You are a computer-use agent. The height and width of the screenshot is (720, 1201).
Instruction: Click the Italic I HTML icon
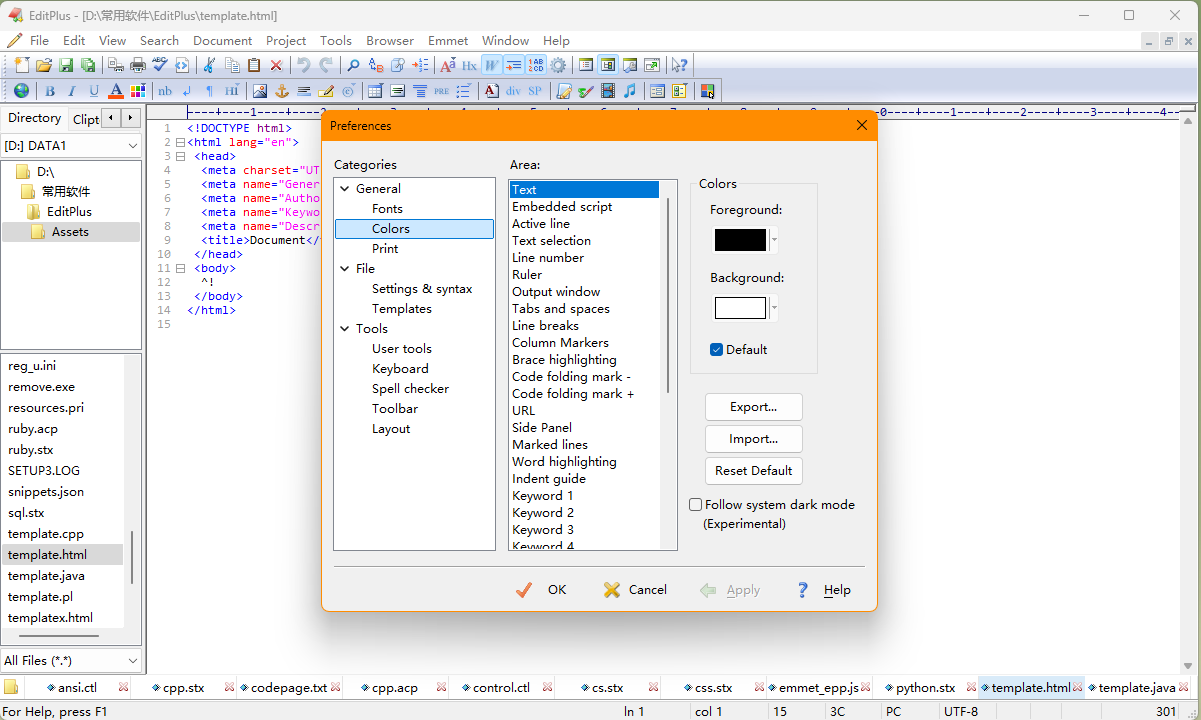(x=72, y=91)
